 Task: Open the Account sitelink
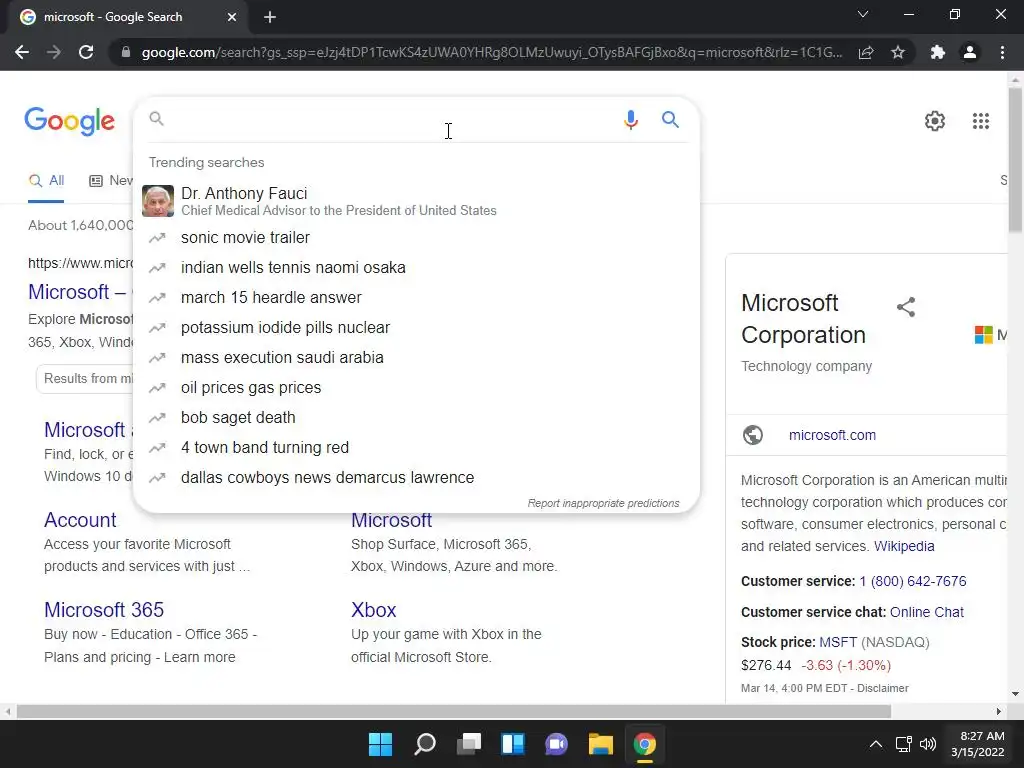coord(80,520)
